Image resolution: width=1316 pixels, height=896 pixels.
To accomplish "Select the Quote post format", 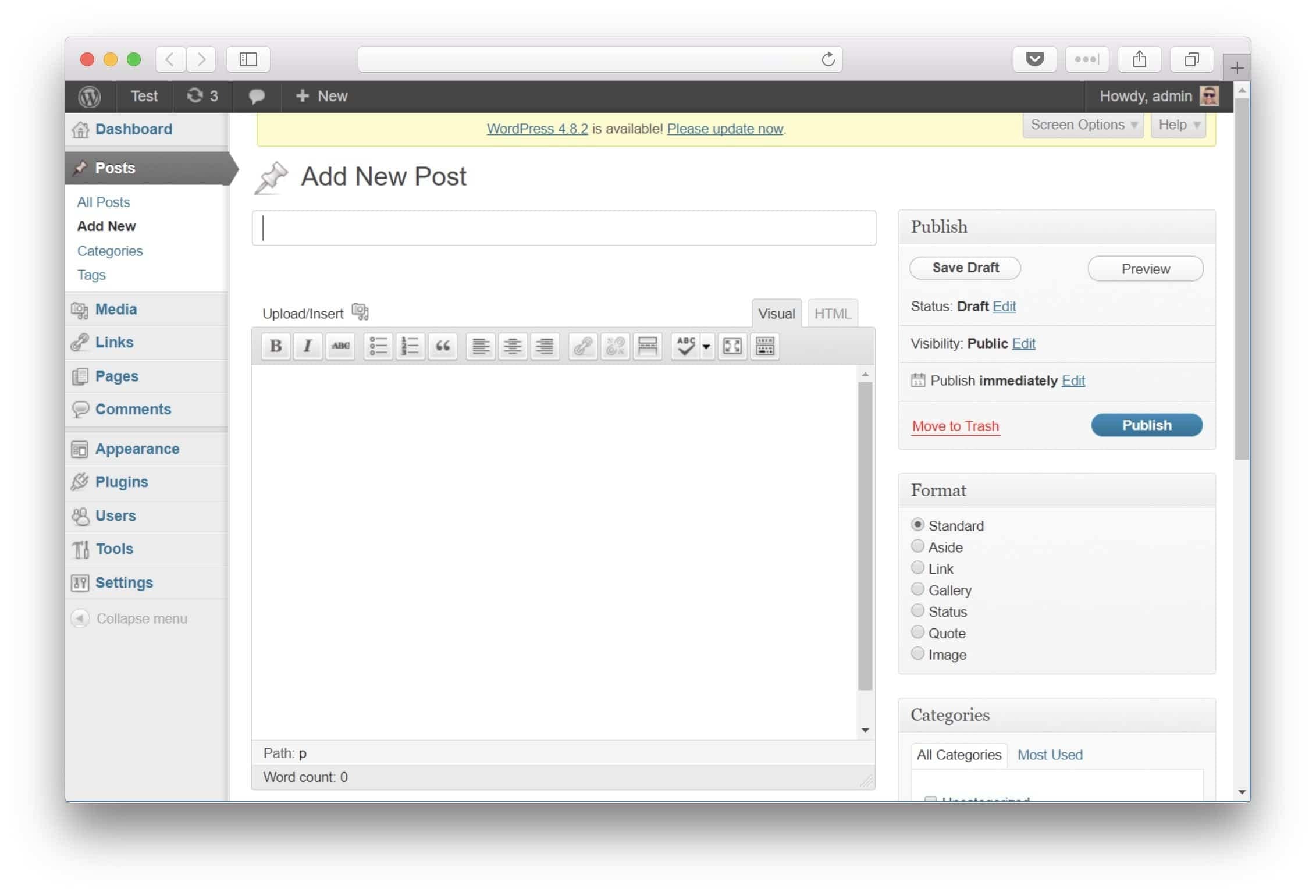I will [917, 632].
